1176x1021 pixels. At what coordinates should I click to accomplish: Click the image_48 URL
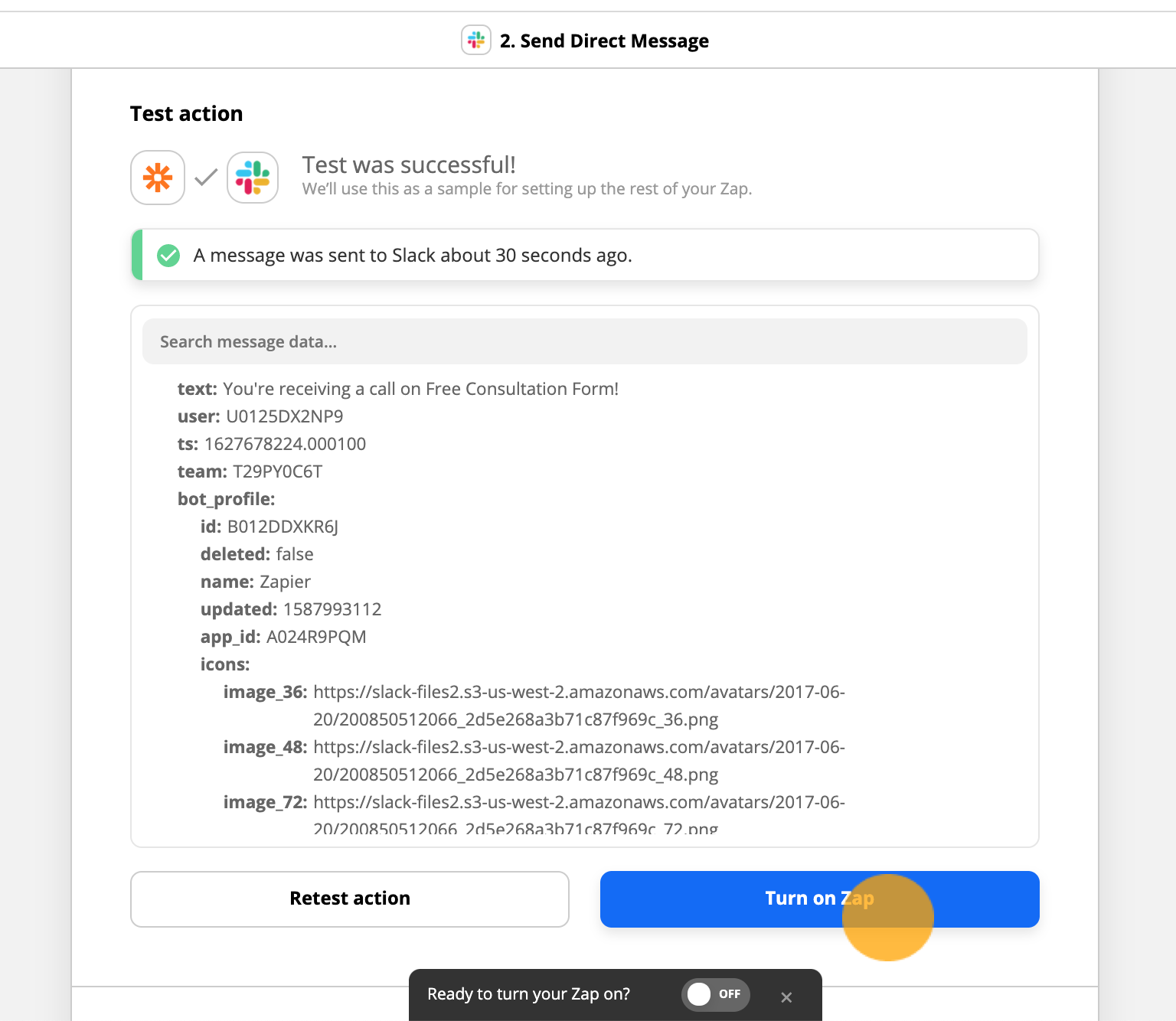579,761
